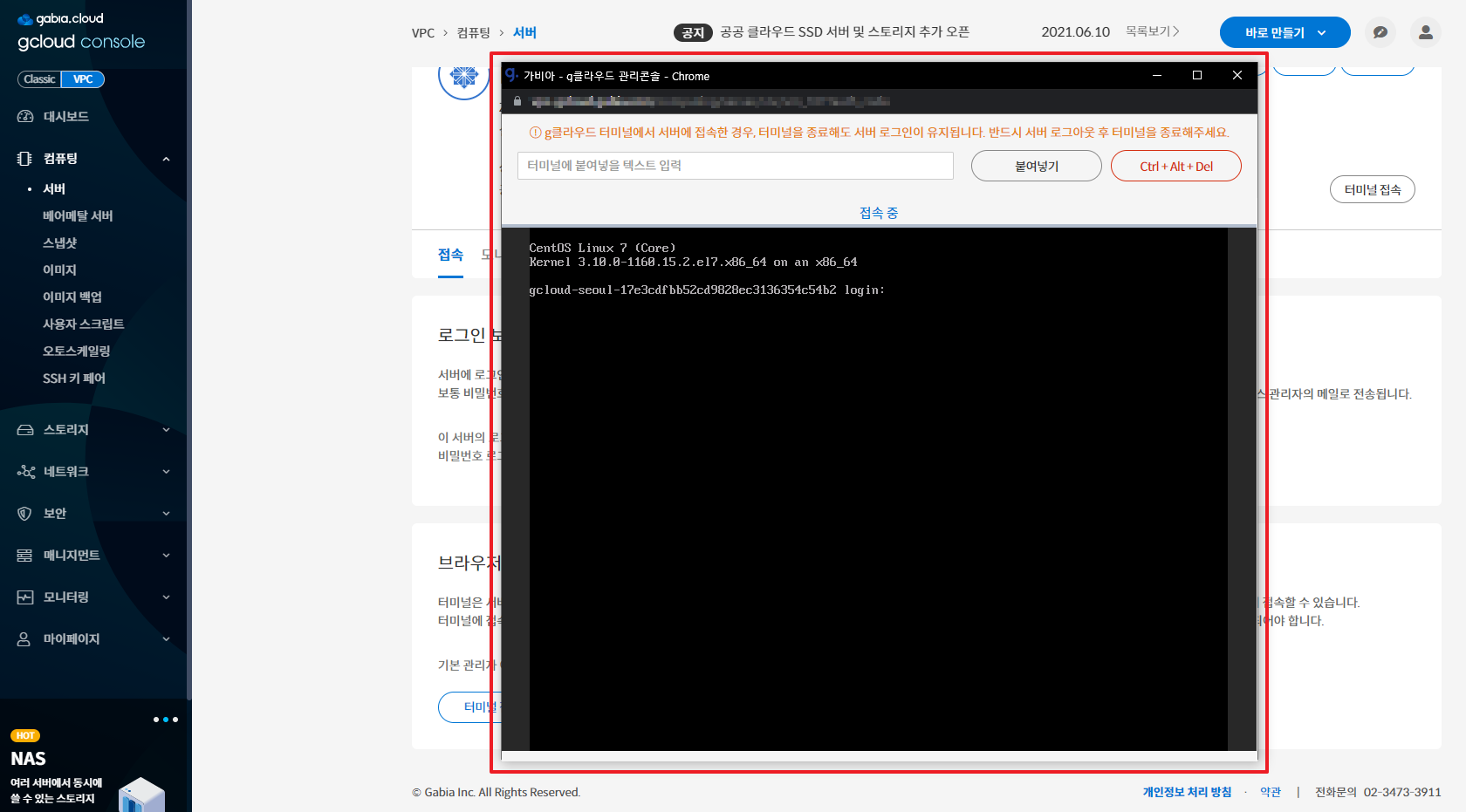The height and width of the screenshot is (812, 1466).
Task: Expand the 스토리지 section chevron
Action: (x=166, y=430)
